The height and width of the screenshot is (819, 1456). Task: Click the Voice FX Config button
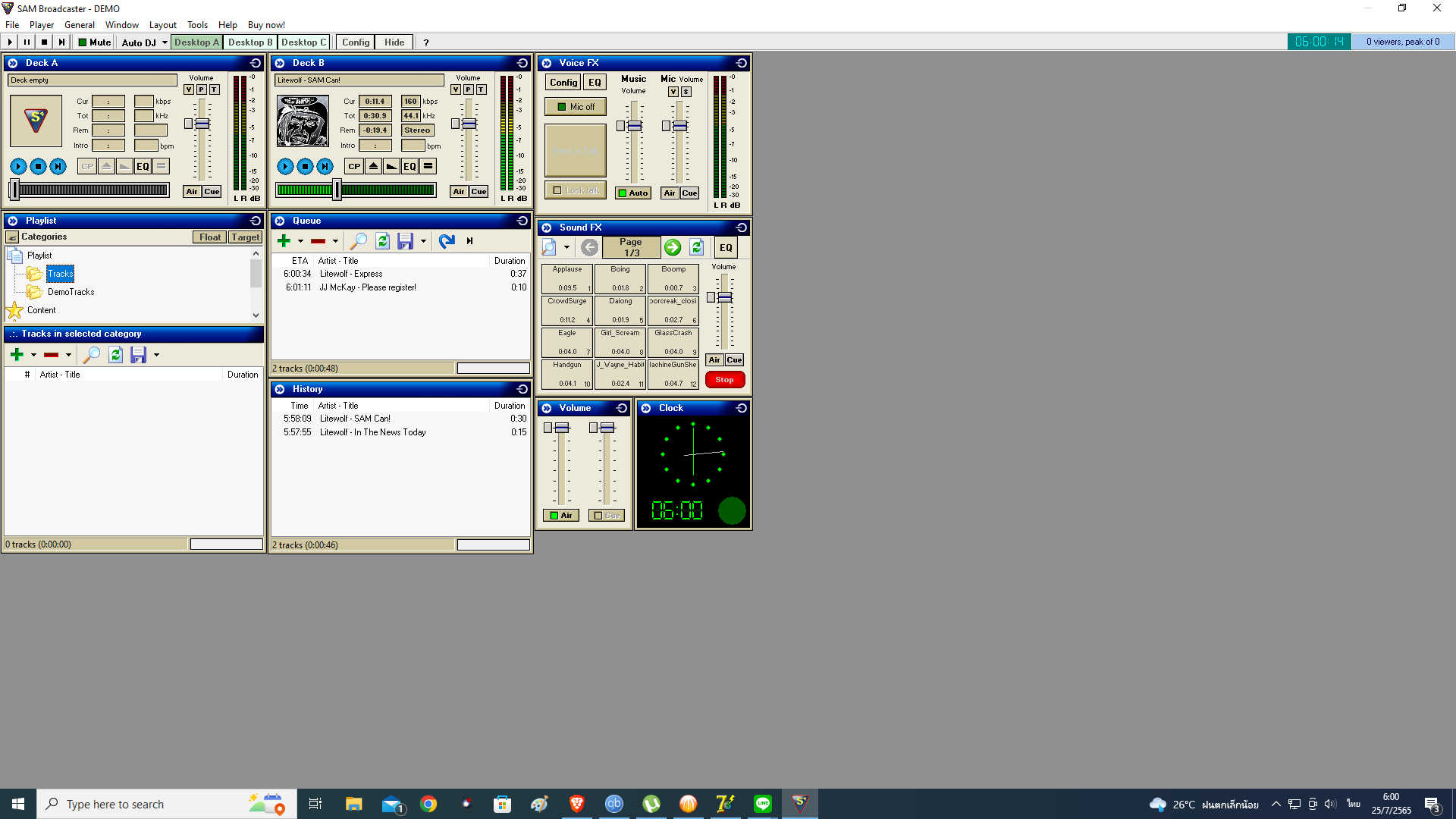[563, 83]
